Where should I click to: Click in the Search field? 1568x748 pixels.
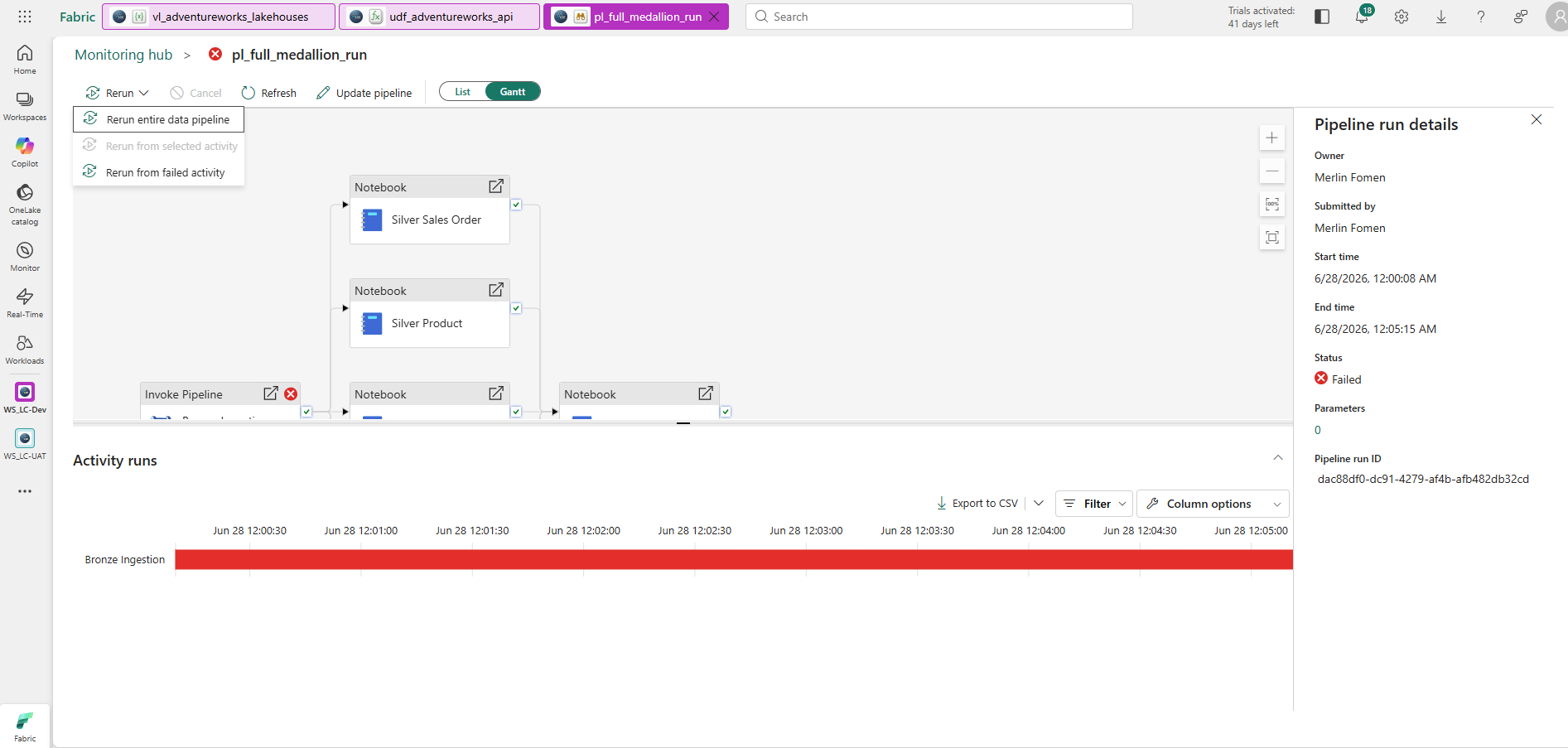pos(939,17)
